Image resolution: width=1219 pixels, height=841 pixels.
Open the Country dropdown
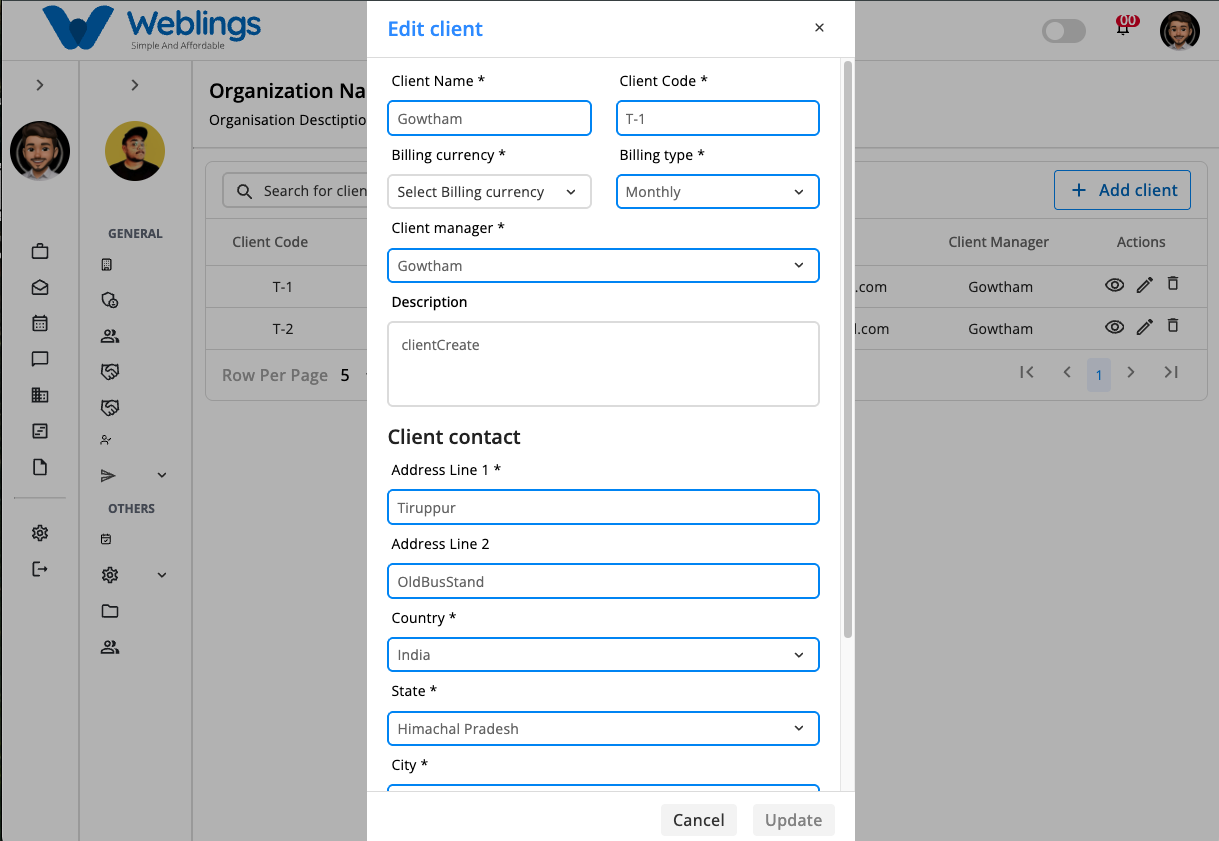(x=604, y=655)
